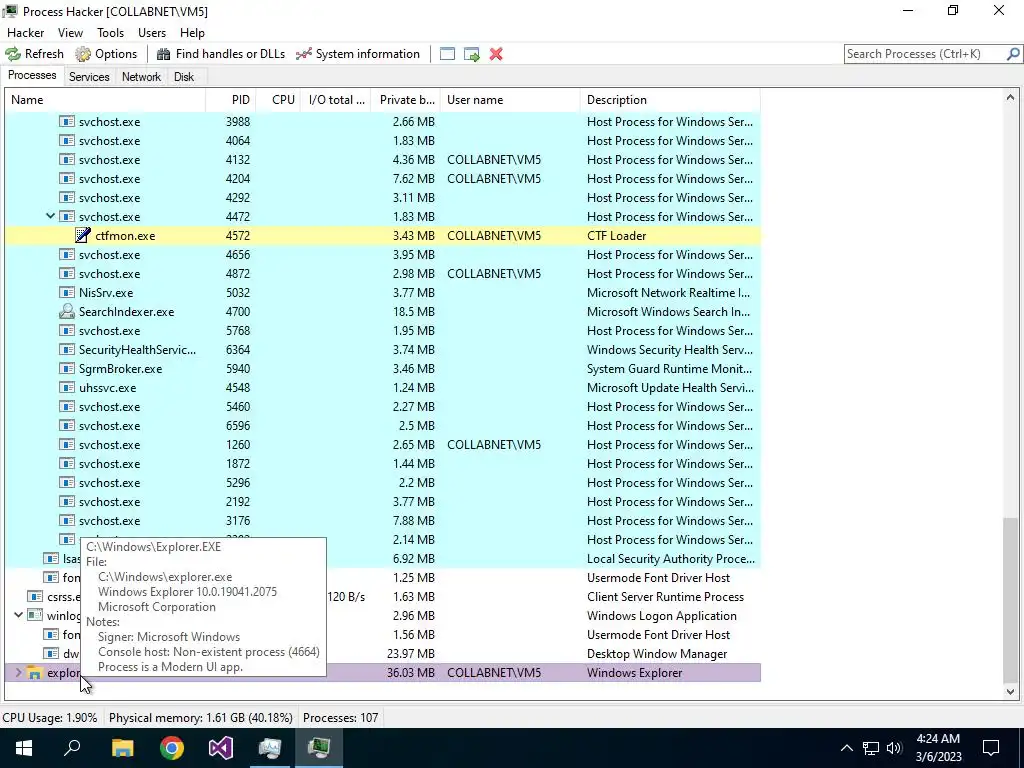Sort by I/O total column header
The image size is (1024, 768).
point(336,100)
